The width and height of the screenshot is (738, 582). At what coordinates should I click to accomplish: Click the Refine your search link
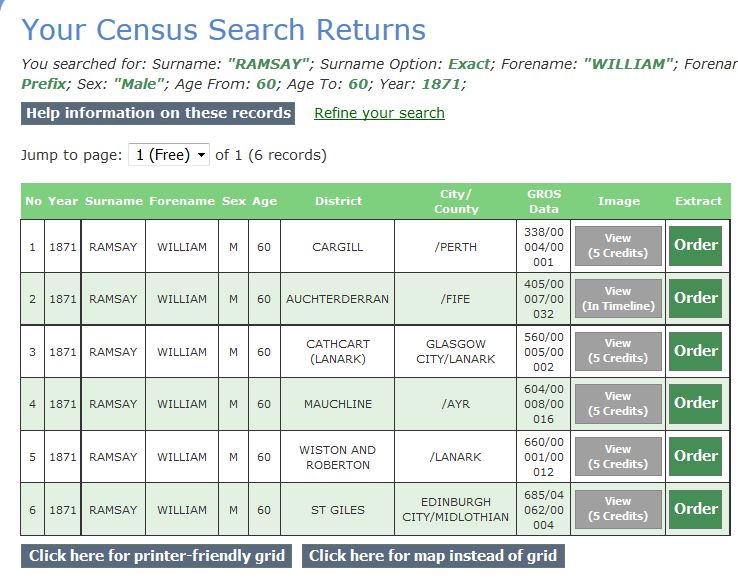(x=379, y=113)
